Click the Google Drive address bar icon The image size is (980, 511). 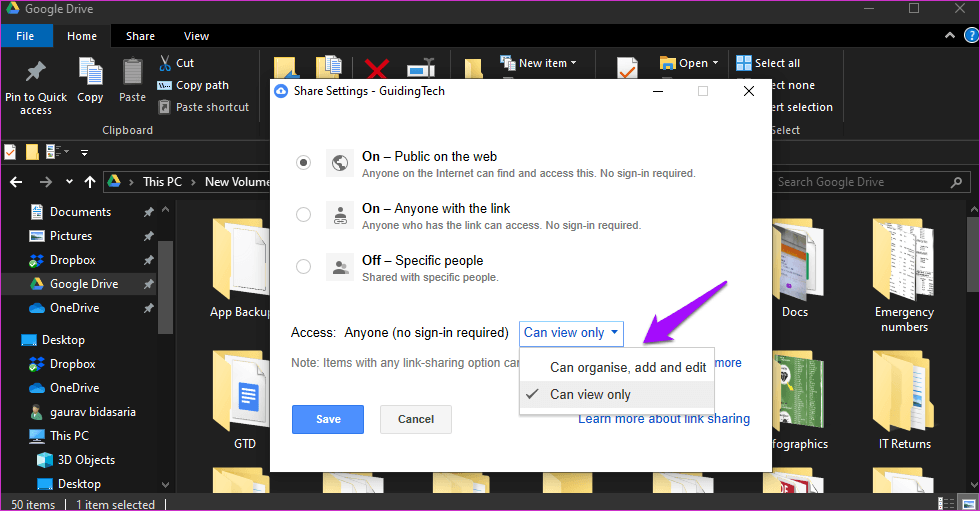tap(114, 182)
